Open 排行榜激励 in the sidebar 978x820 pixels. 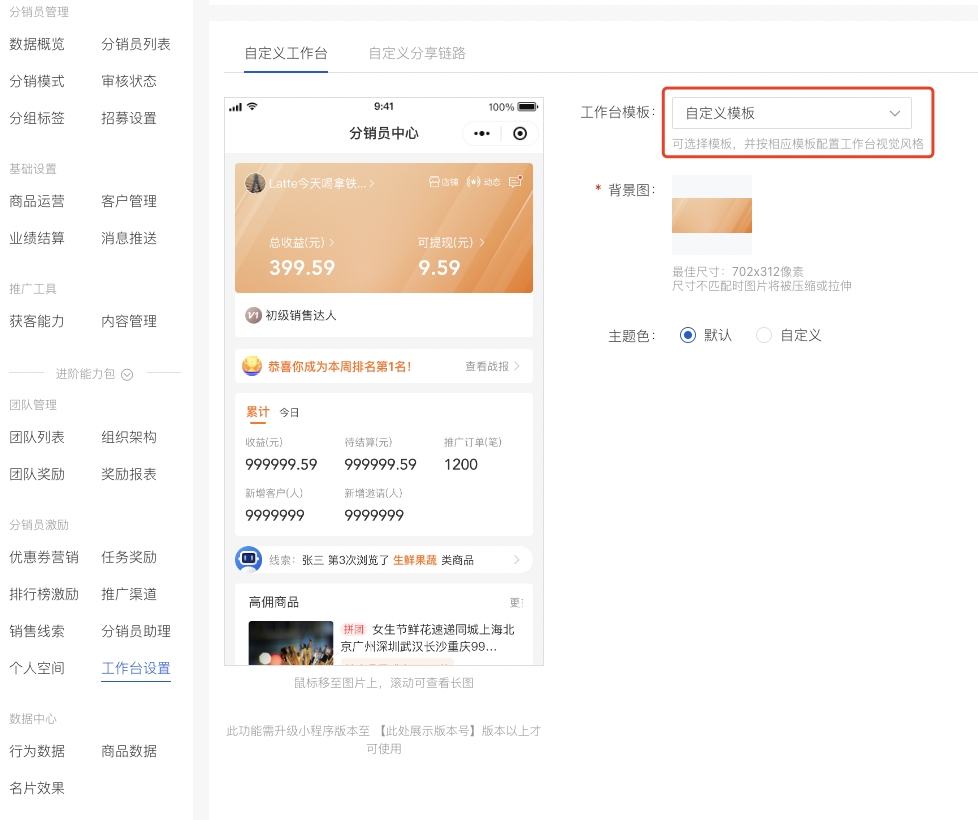pyautogui.click(x=44, y=594)
